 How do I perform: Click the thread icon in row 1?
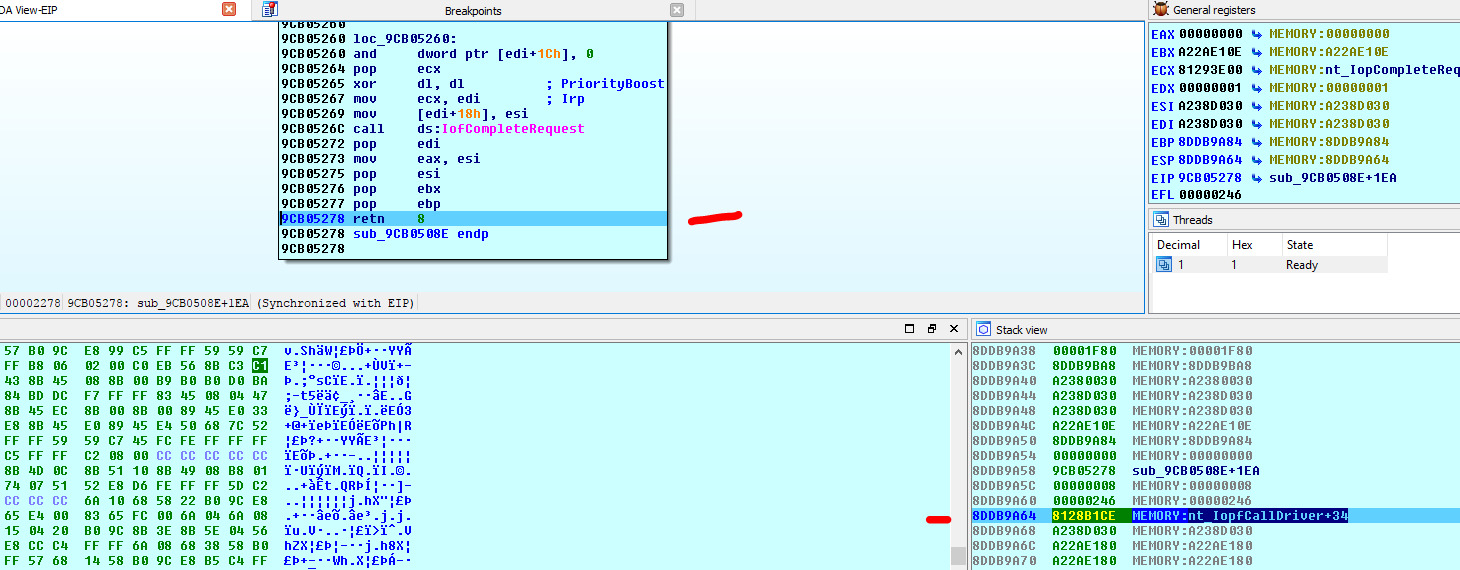(1164, 265)
